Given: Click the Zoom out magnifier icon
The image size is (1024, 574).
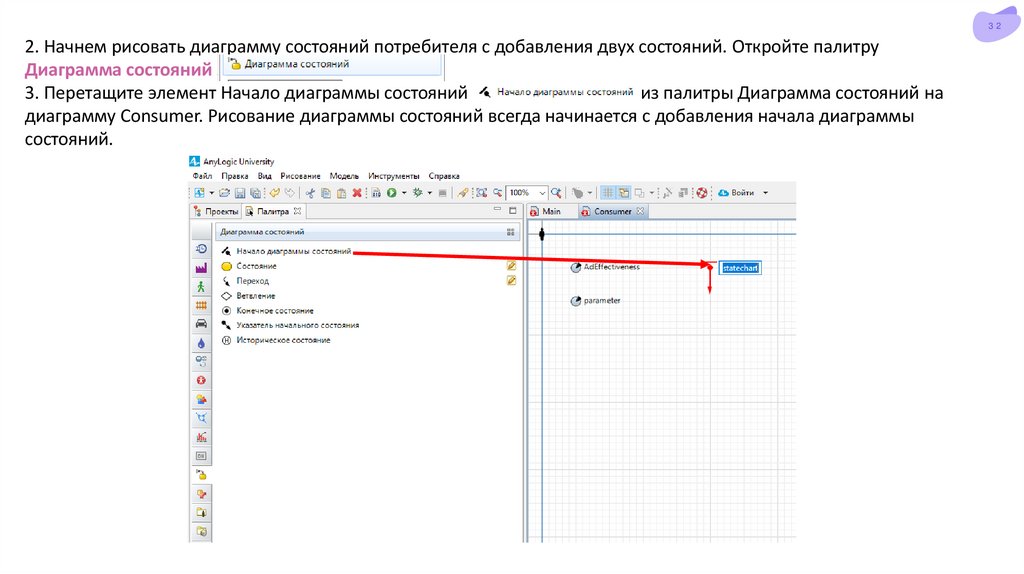Looking at the screenshot, I should (498, 193).
